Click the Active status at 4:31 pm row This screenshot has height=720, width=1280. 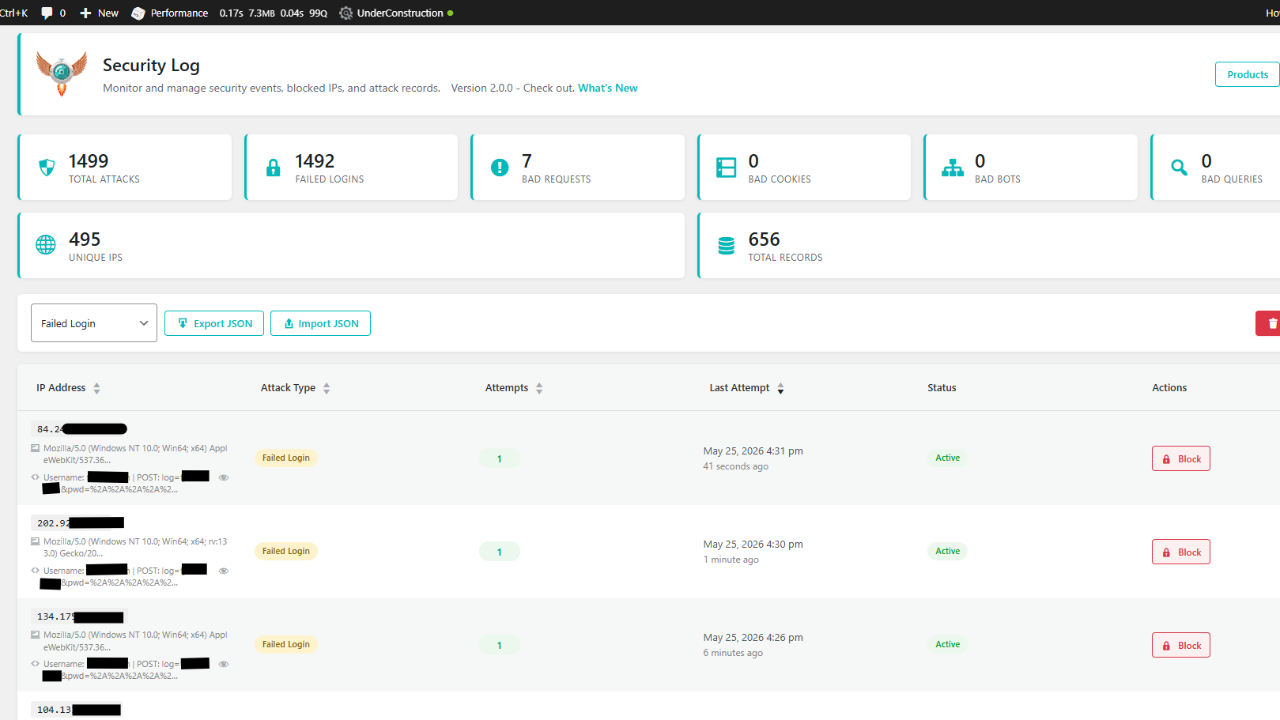coord(947,458)
